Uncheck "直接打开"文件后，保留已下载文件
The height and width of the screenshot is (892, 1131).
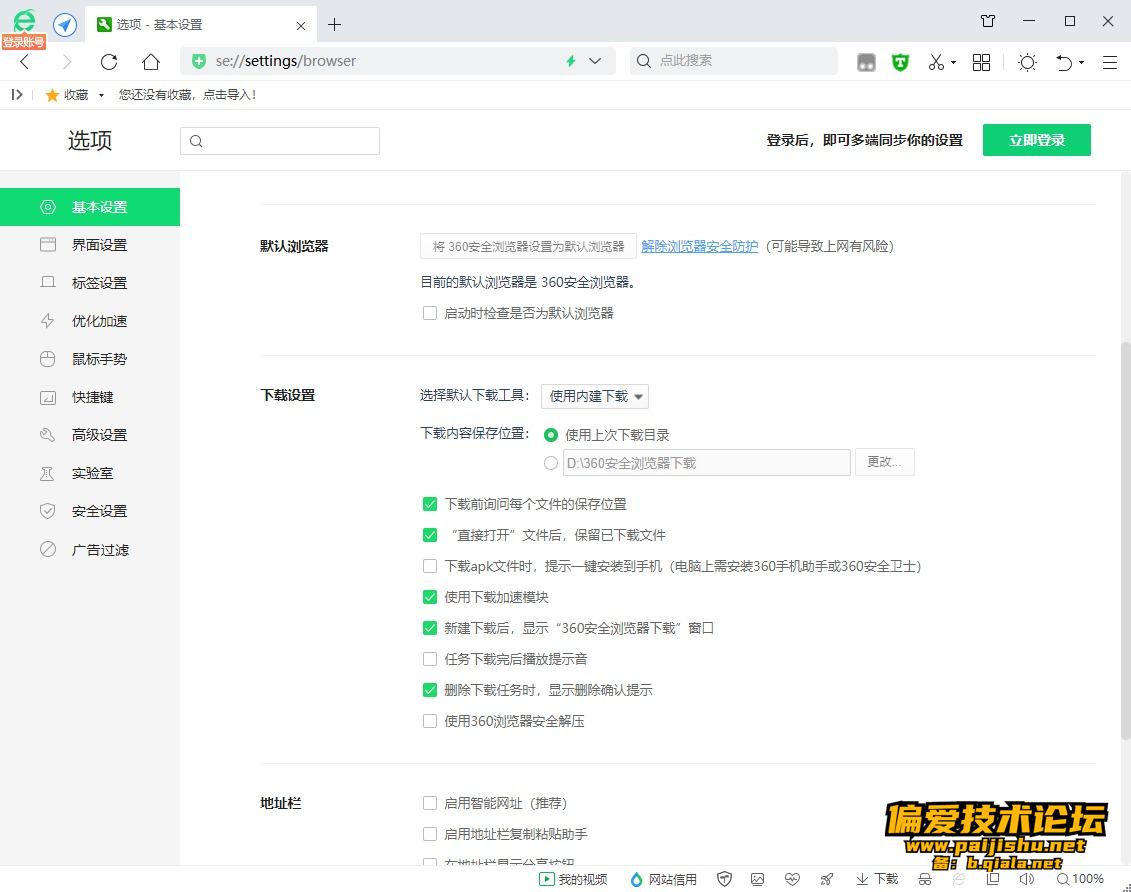[430, 535]
